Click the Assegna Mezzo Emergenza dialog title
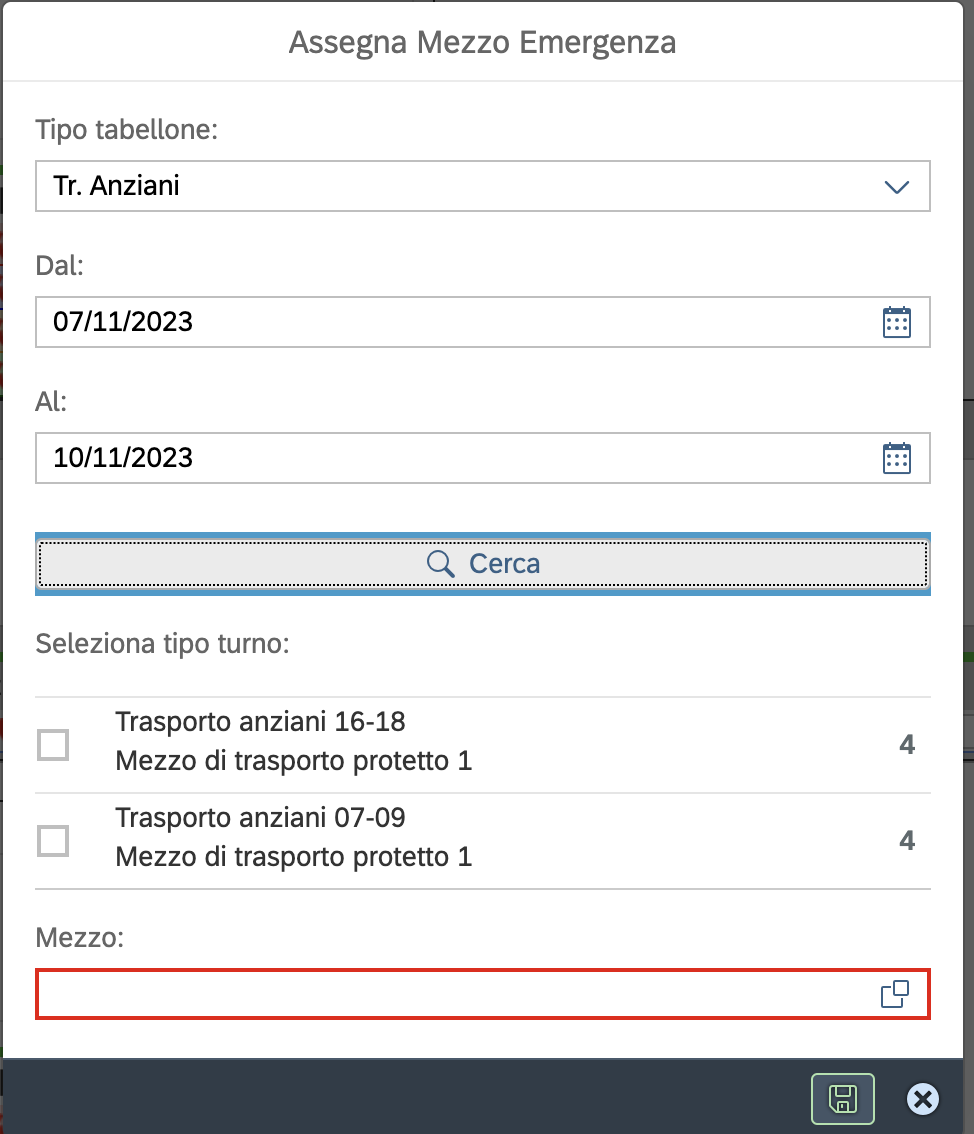Viewport: 974px width, 1134px height. [482, 43]
